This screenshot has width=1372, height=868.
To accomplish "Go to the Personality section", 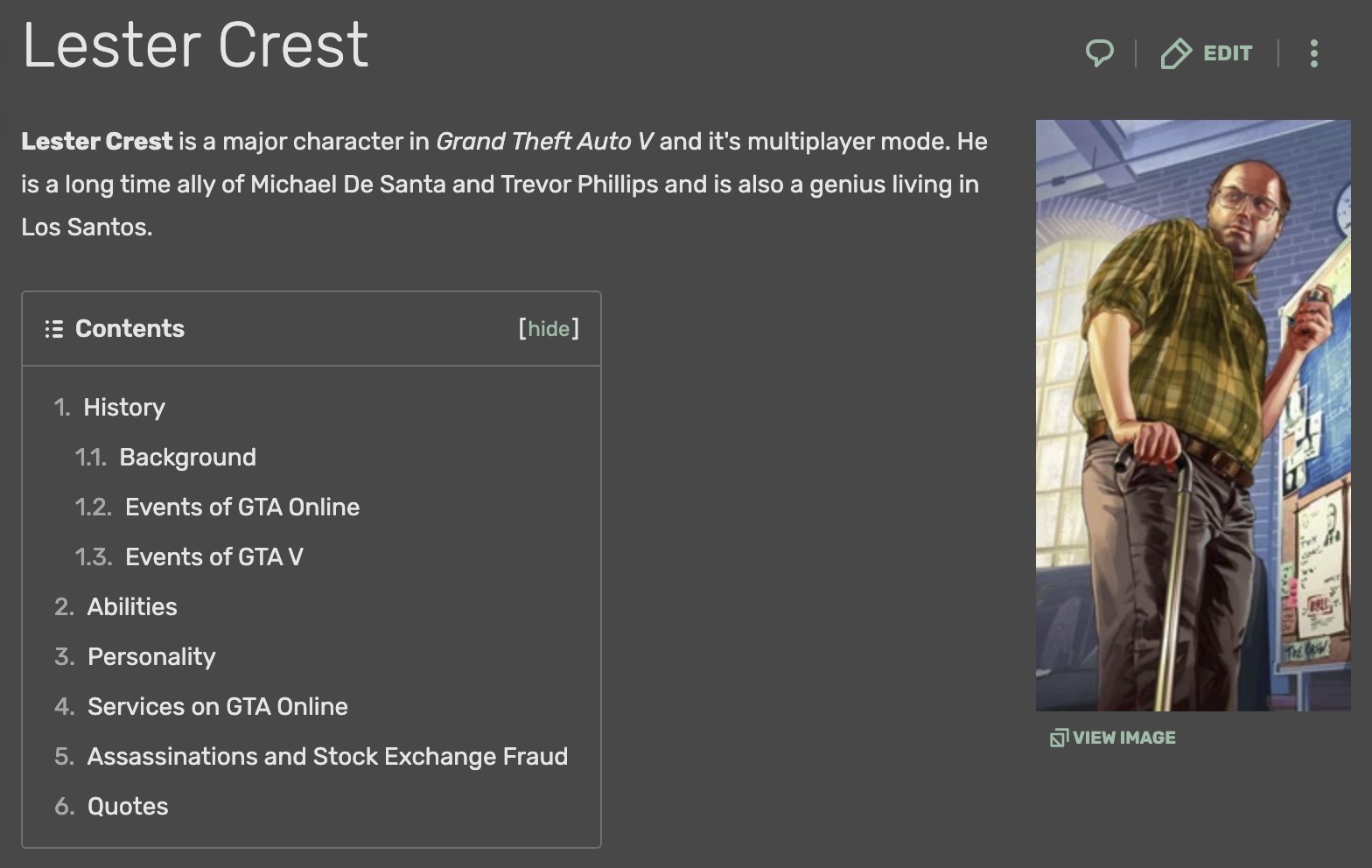I will tap(151, 657).
